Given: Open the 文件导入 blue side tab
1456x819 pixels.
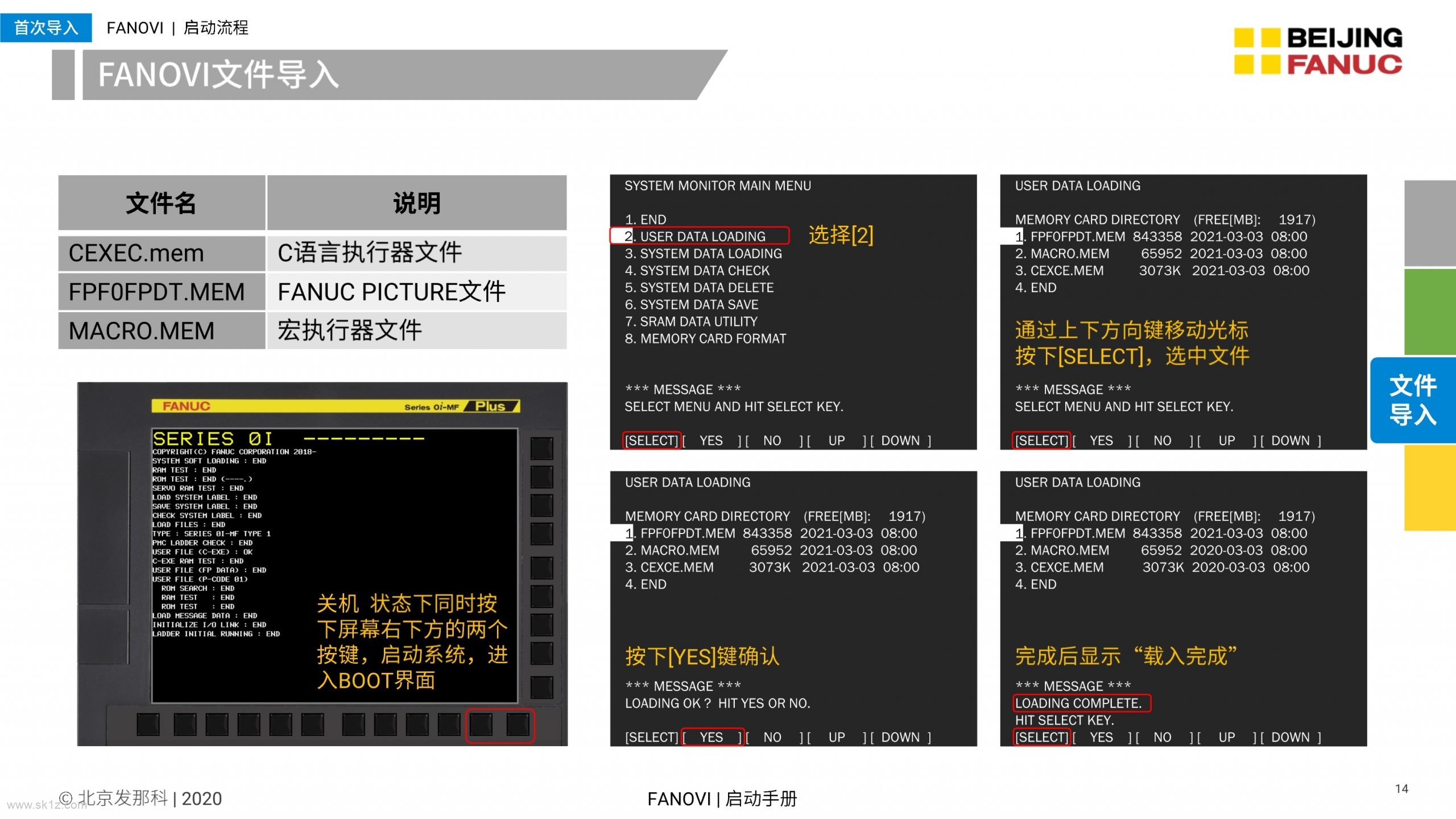Looking at the screenshot, I should tap(1413, 400).
